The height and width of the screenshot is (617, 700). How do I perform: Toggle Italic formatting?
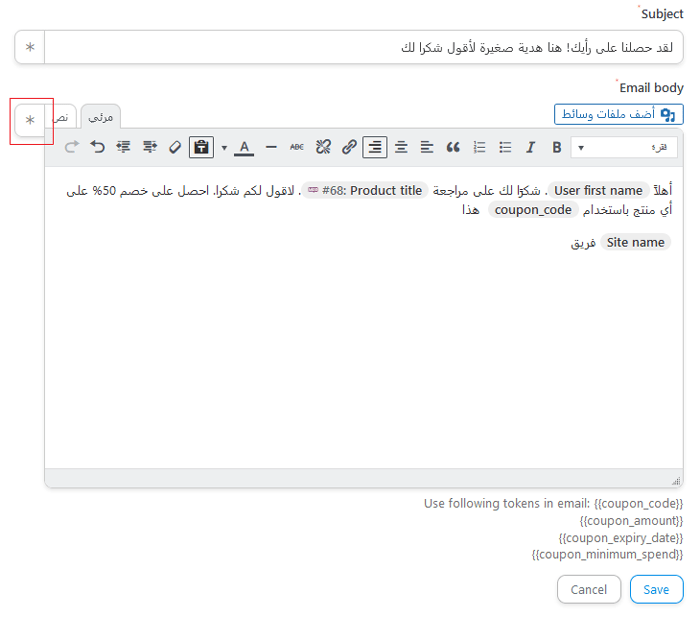click(530, 147)
